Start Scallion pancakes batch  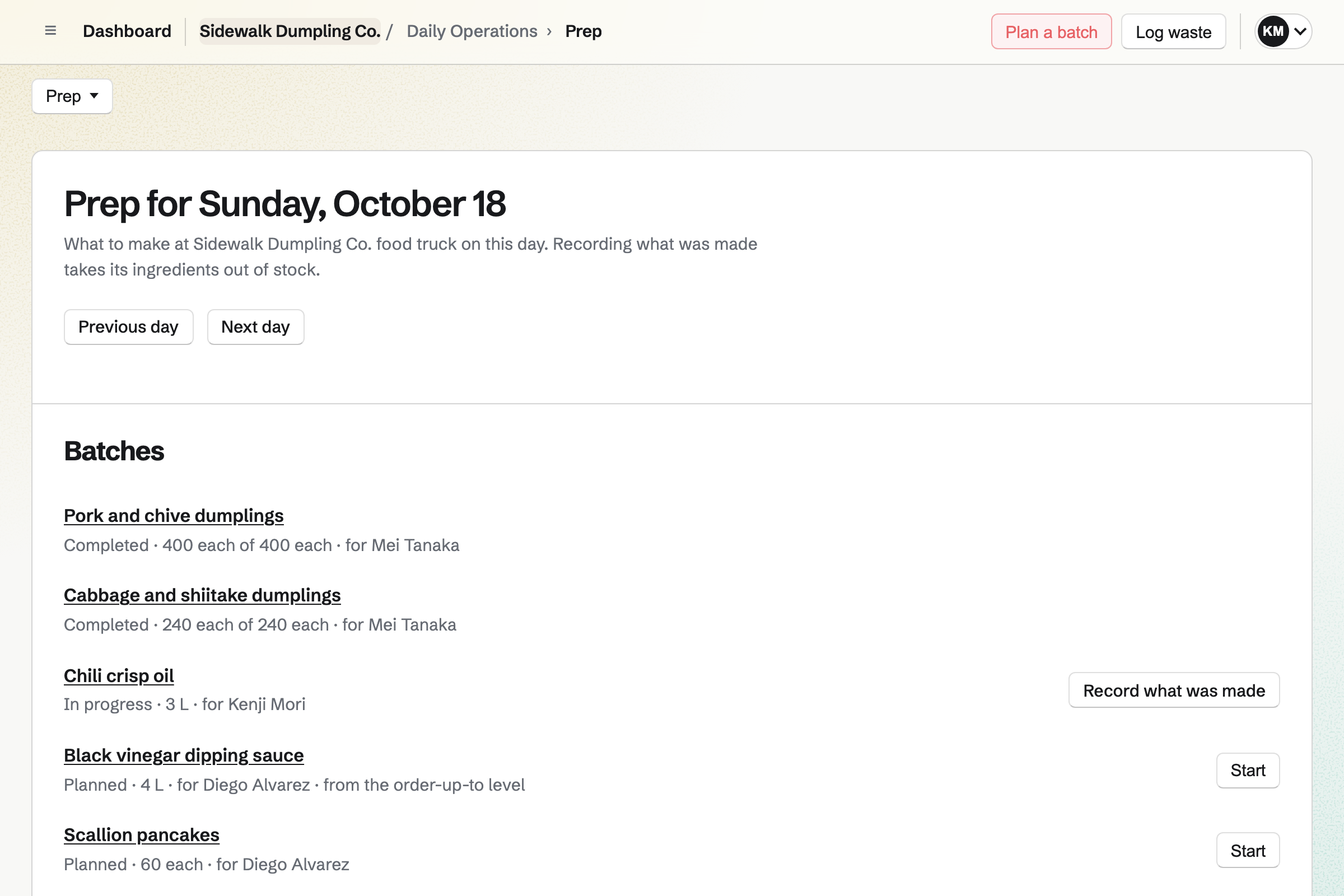[x=1248, y=850]
